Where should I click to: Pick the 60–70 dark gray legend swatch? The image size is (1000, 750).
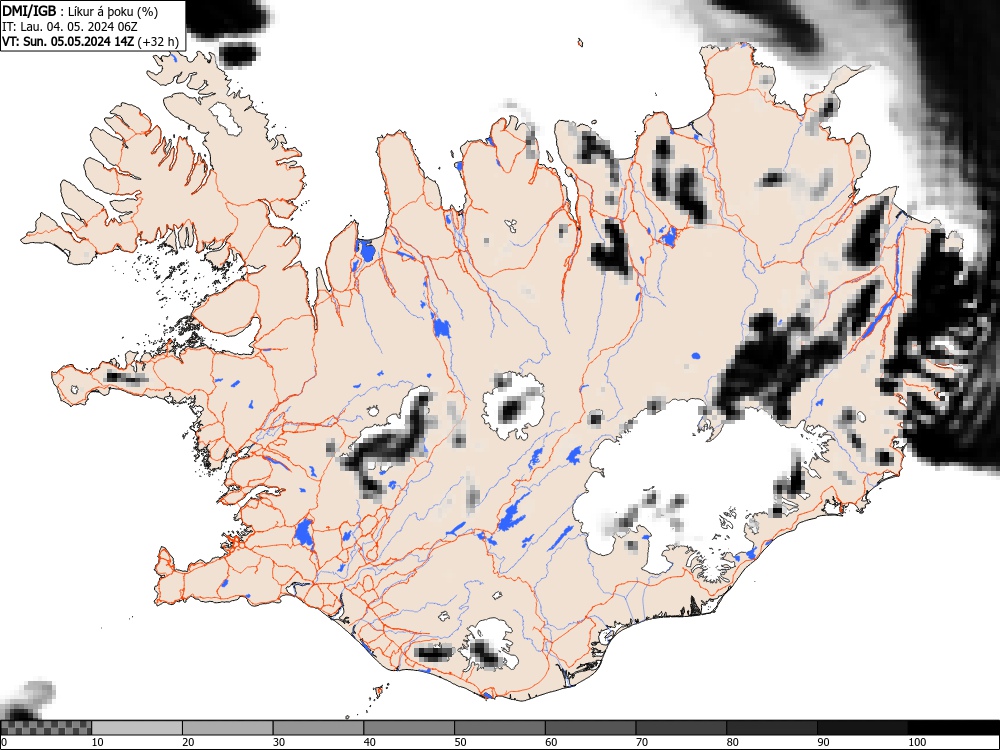(x=590, y=727)
